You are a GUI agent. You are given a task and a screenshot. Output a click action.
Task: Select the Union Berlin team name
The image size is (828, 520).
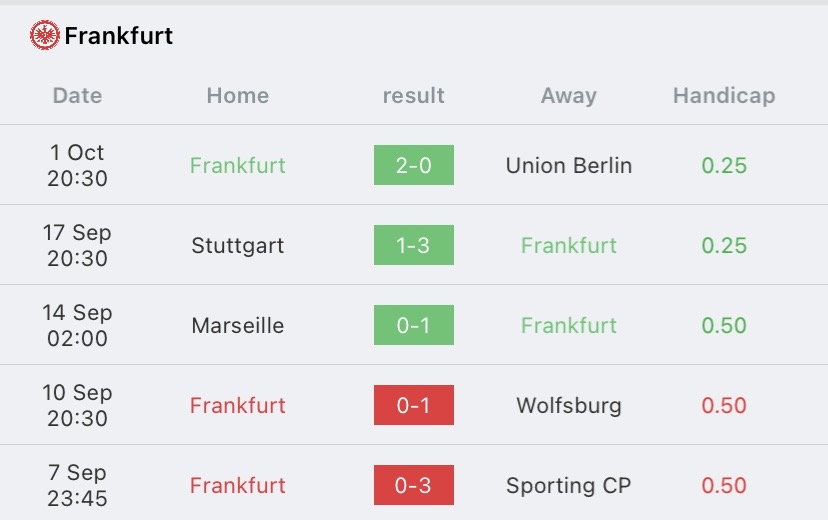tap(569, 166)
